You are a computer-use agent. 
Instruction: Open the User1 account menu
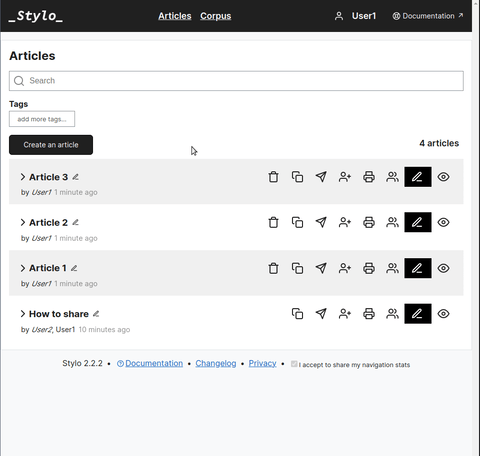click(355, 16)
